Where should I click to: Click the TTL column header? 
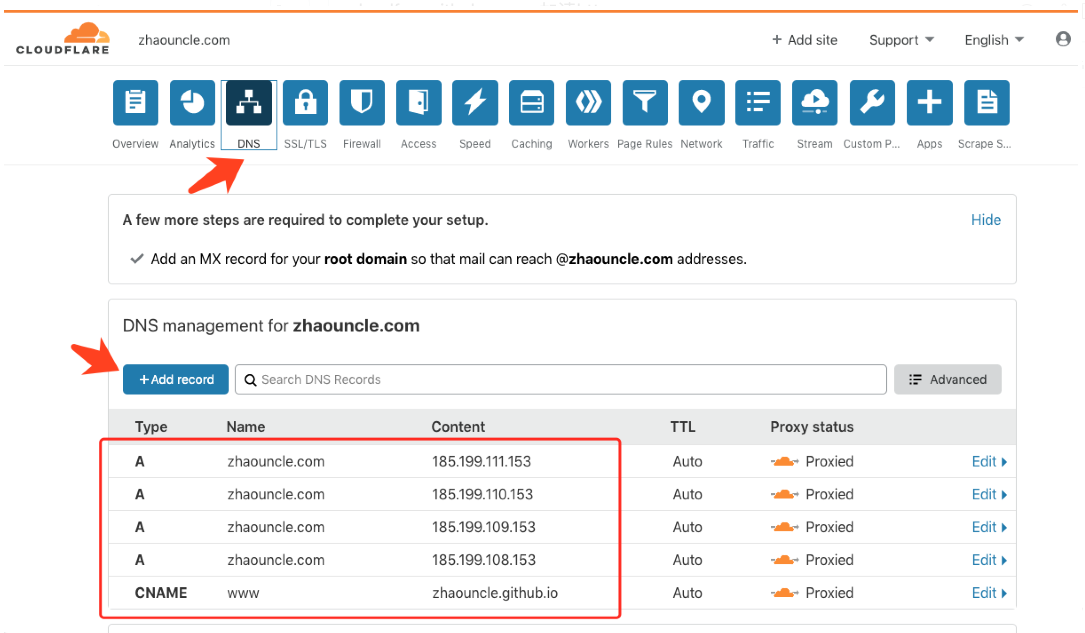[x=682, y=427]
